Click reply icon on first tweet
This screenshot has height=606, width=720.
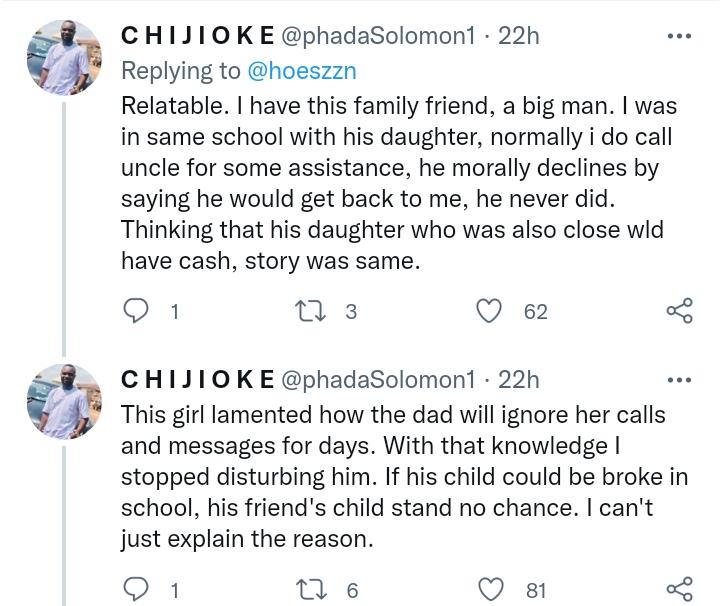point(136,311)
